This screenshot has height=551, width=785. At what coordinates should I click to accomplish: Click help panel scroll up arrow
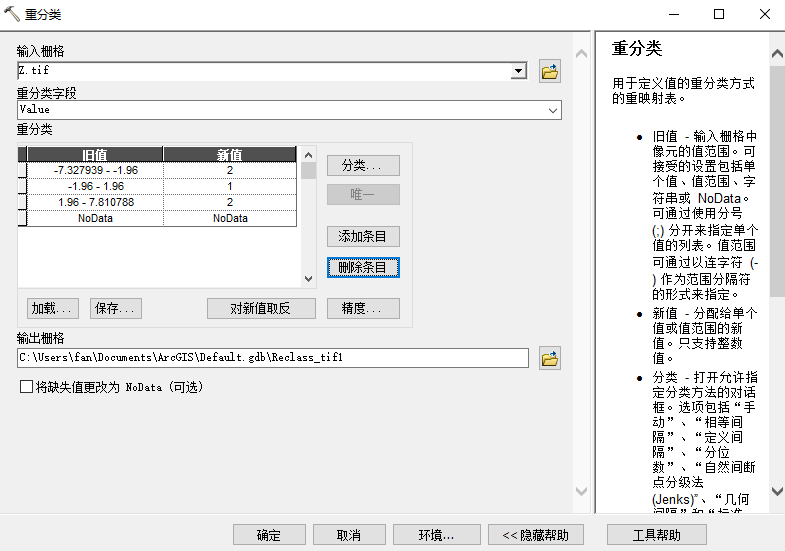[x=777, y=53]
